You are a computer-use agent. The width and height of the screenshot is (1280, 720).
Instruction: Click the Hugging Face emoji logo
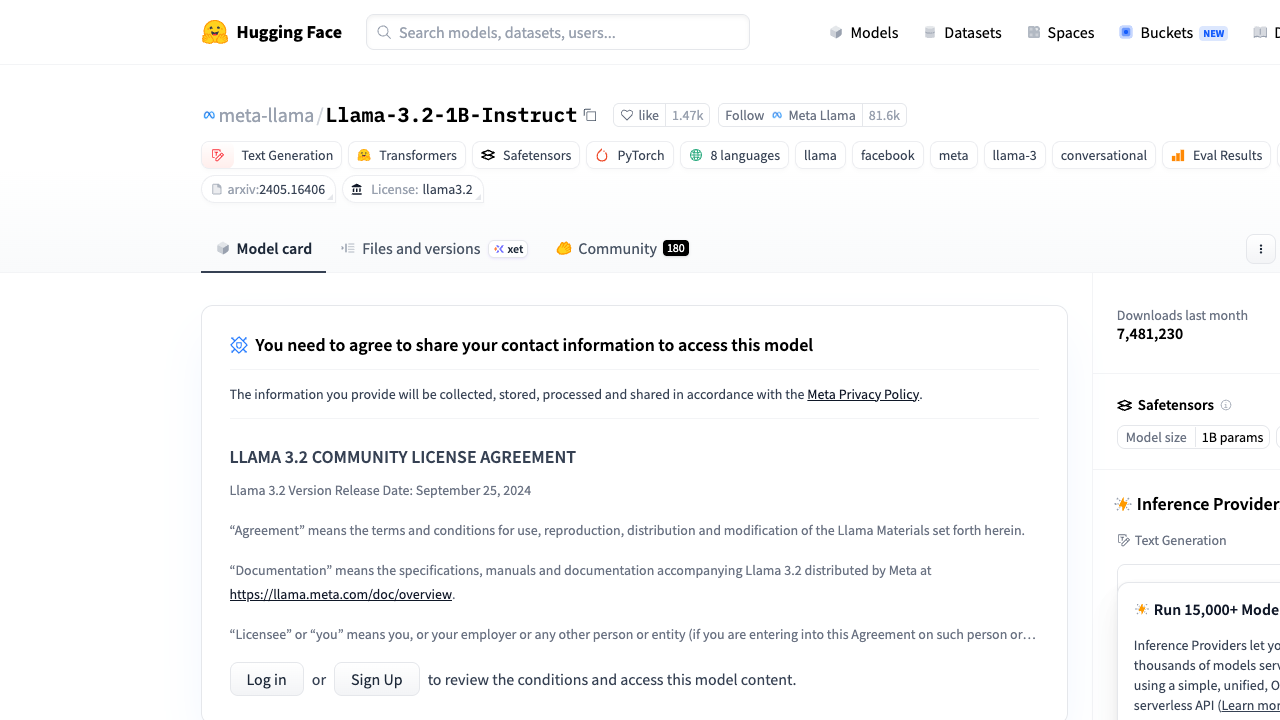tap(215, 32)
